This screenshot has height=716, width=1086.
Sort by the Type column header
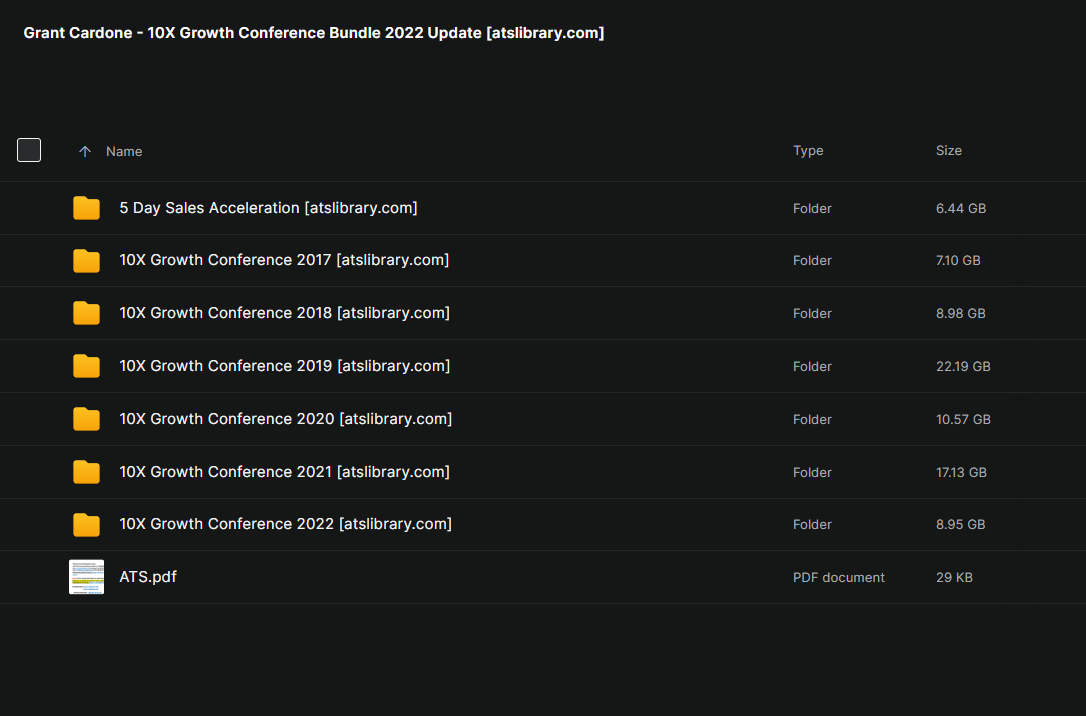(808, 150)
